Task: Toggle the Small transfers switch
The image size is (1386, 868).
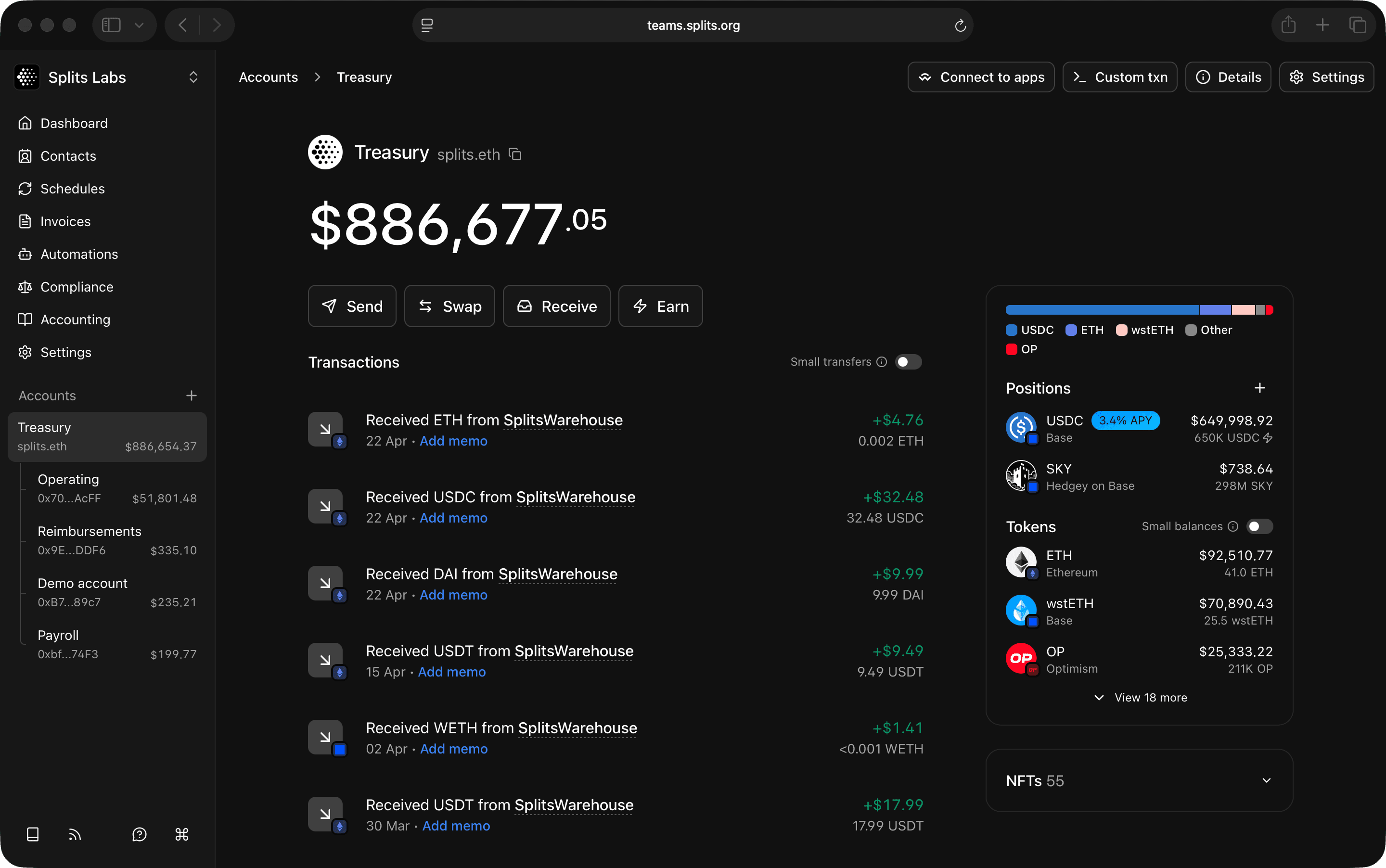Action: pyautogui.click(x=908, y=362)
